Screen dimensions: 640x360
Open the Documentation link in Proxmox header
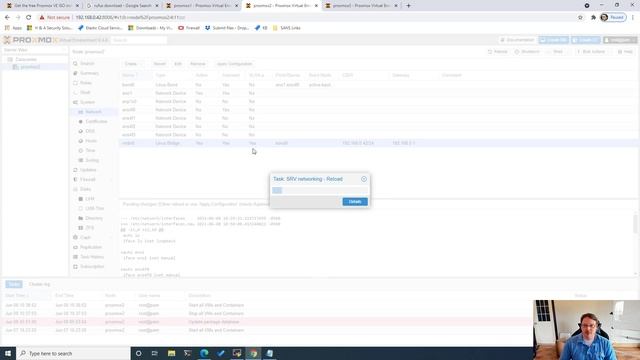click(517, 40)
